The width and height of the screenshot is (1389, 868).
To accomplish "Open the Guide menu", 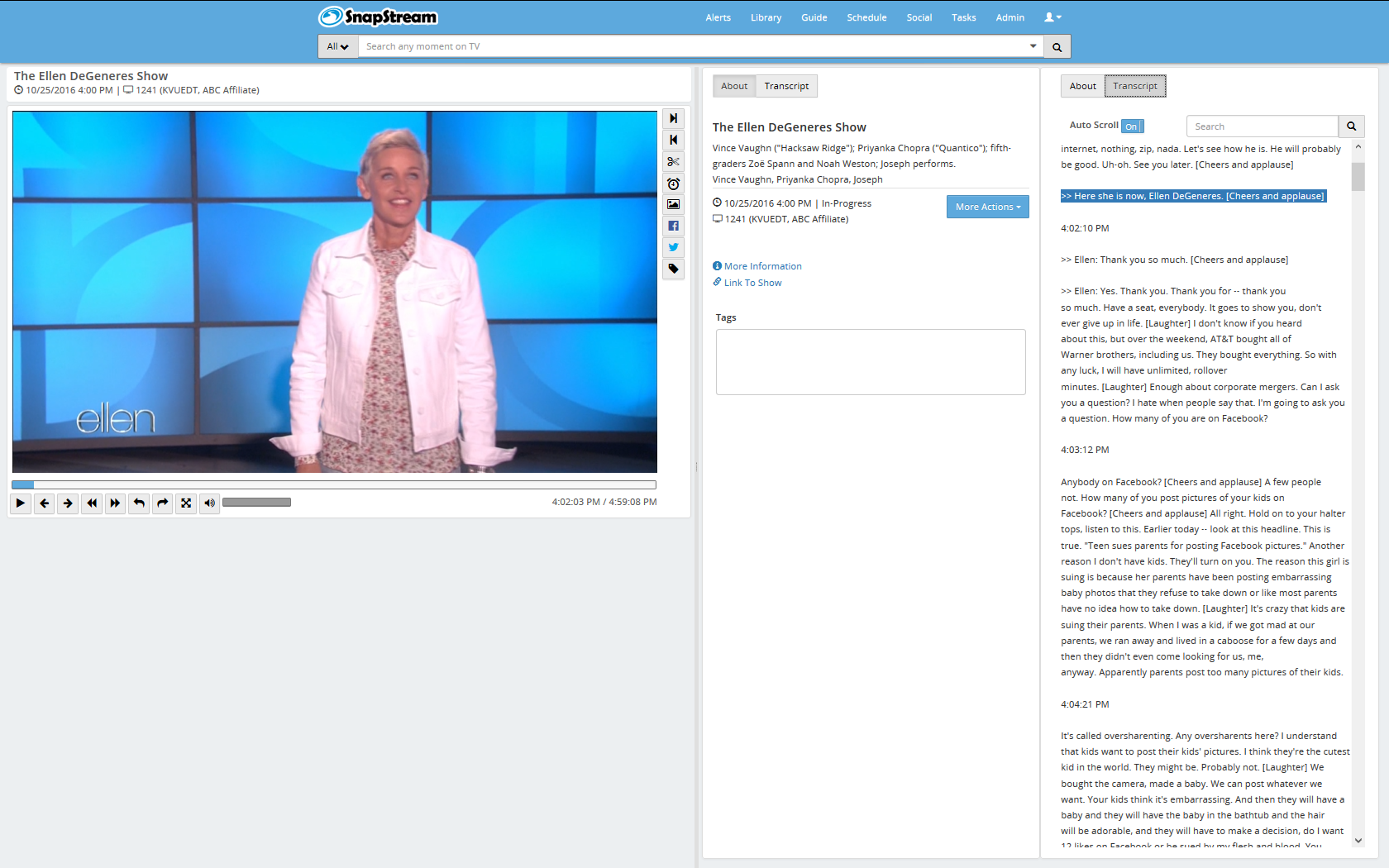I will (814, 17).
